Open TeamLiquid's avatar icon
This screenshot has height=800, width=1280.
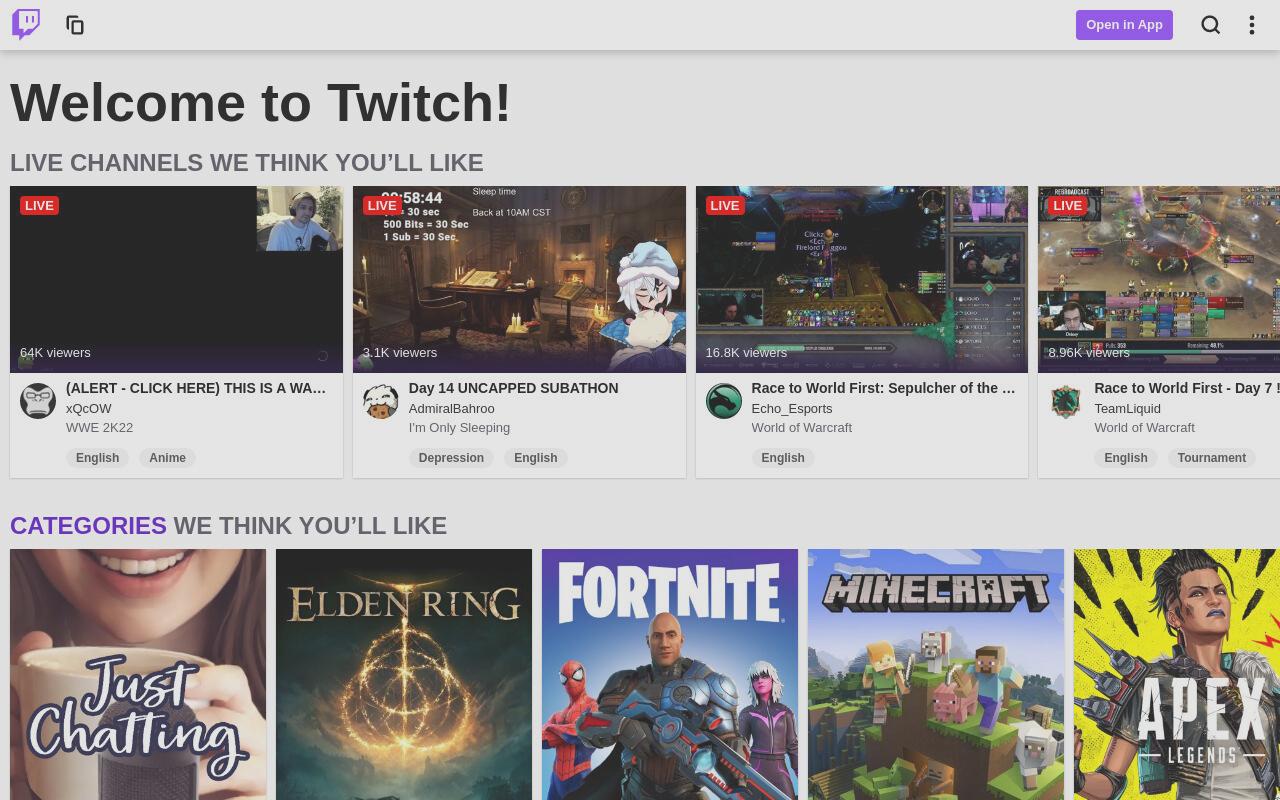click(x=1066, y=401)
